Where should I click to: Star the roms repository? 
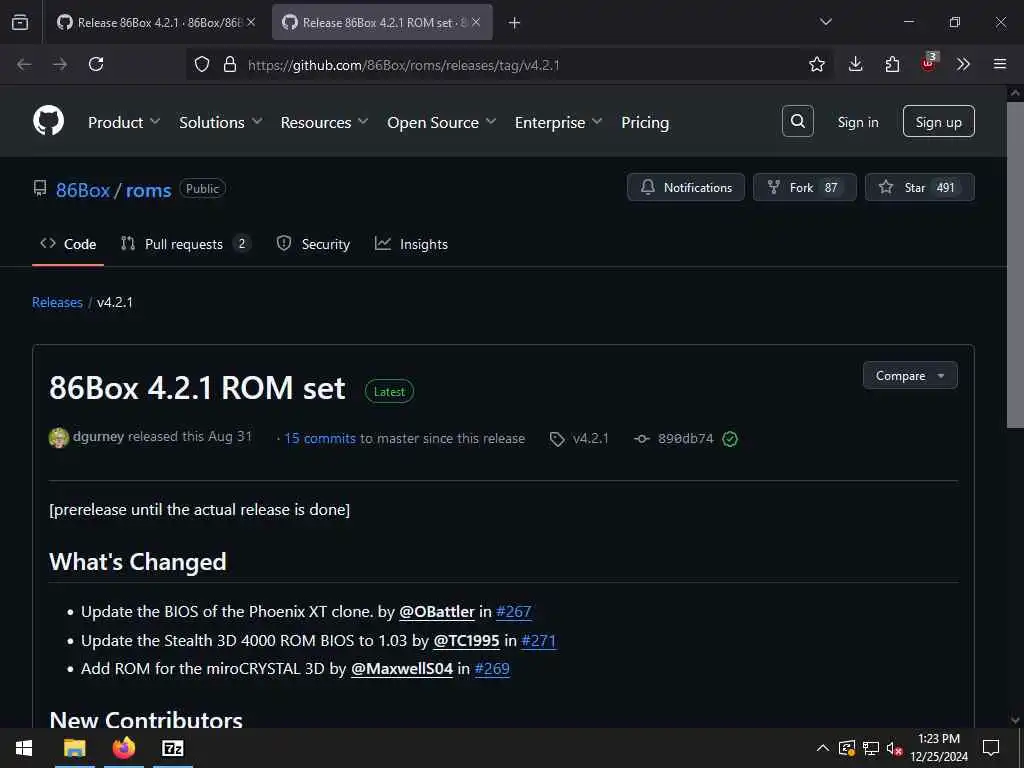[920, 187]
